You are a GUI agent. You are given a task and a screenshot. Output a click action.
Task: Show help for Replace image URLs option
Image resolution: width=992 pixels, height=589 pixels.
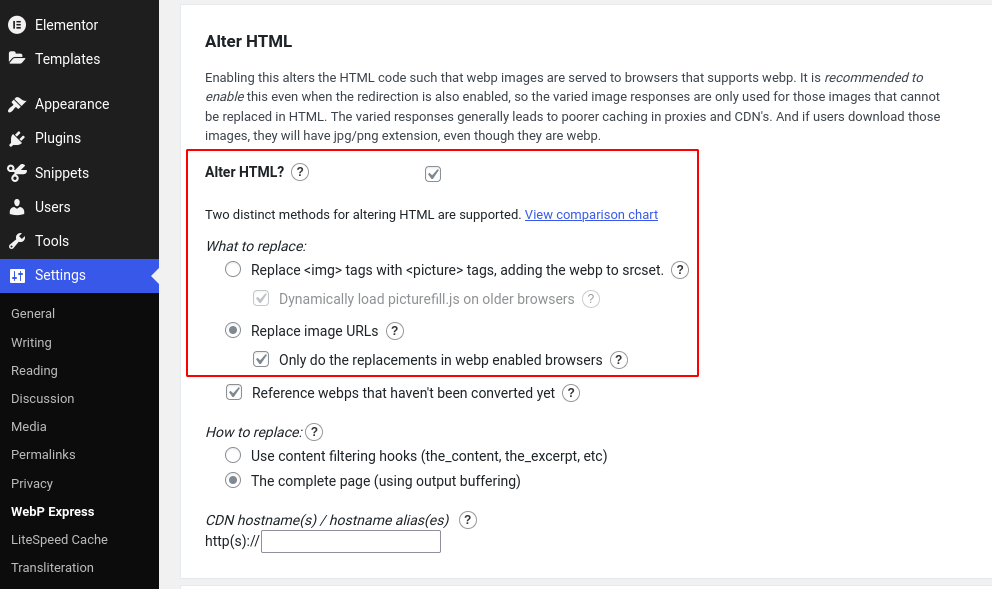pos(395,331)
